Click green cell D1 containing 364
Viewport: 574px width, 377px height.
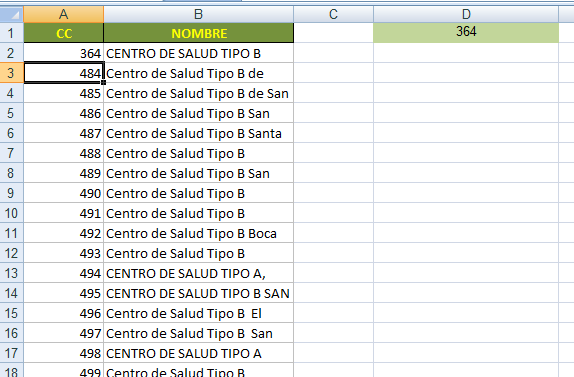tap(466, 33)
